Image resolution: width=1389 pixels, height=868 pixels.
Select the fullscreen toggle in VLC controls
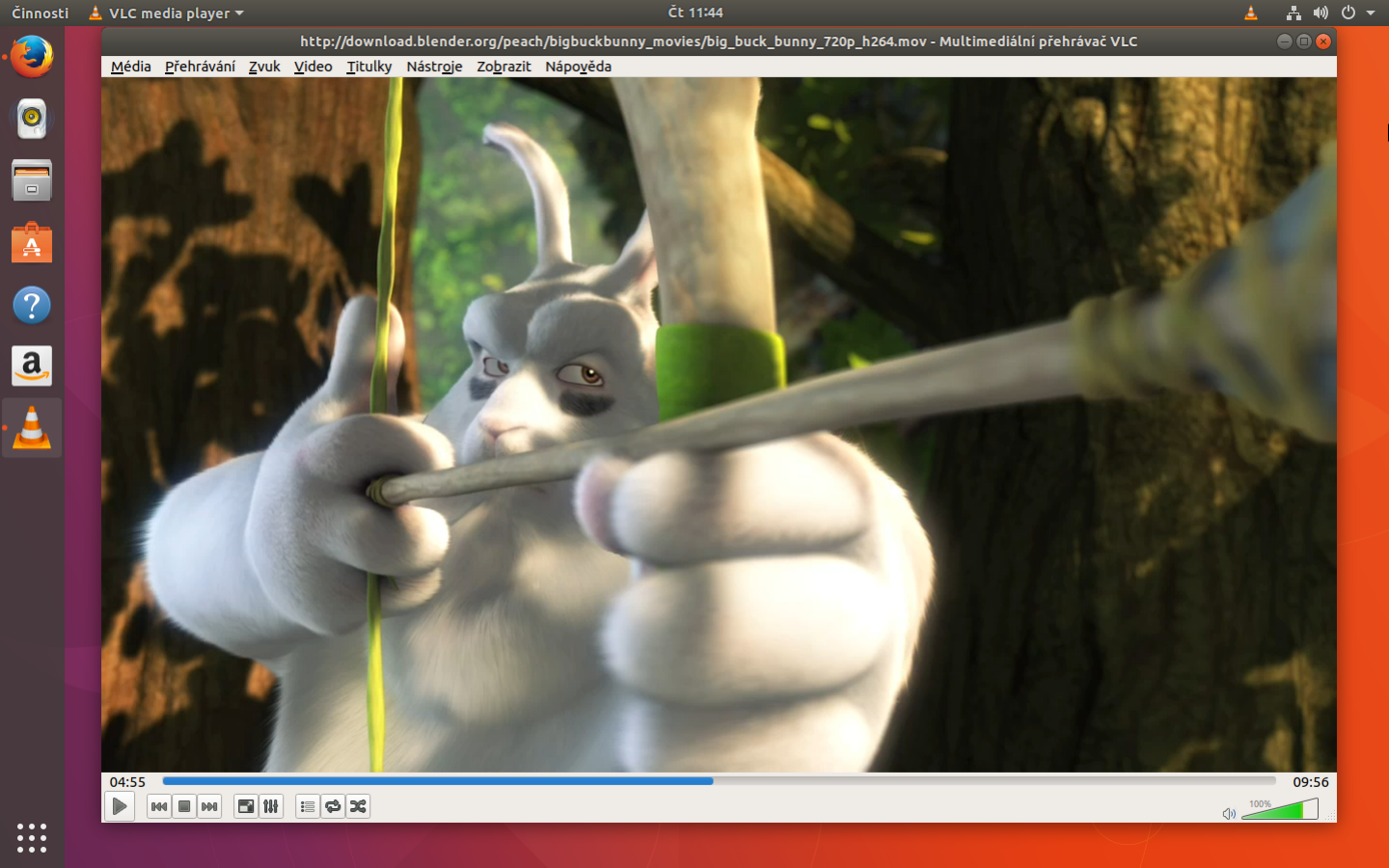(245, 806)
